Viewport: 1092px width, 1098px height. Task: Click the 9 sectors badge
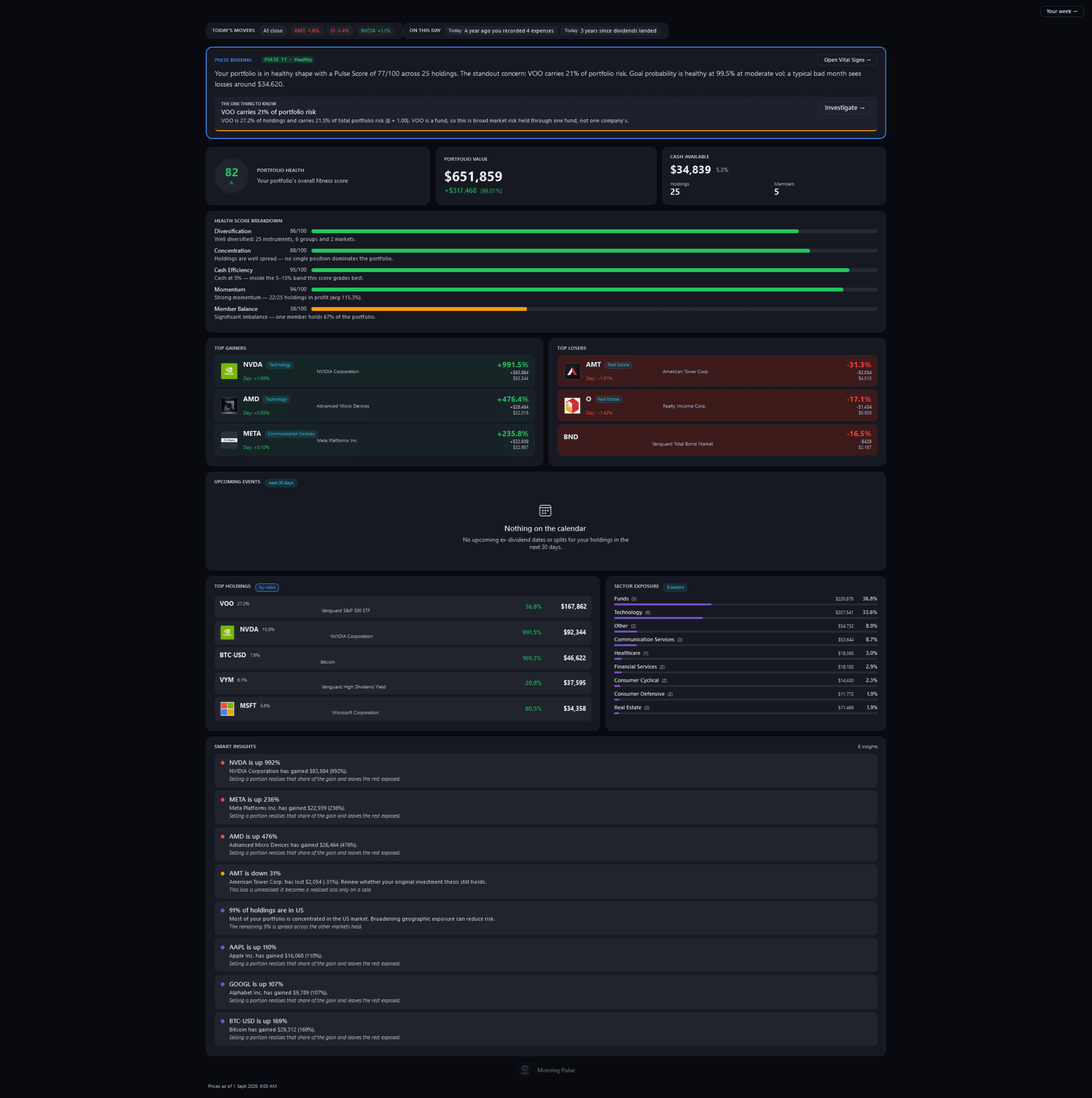pos(676,588)
